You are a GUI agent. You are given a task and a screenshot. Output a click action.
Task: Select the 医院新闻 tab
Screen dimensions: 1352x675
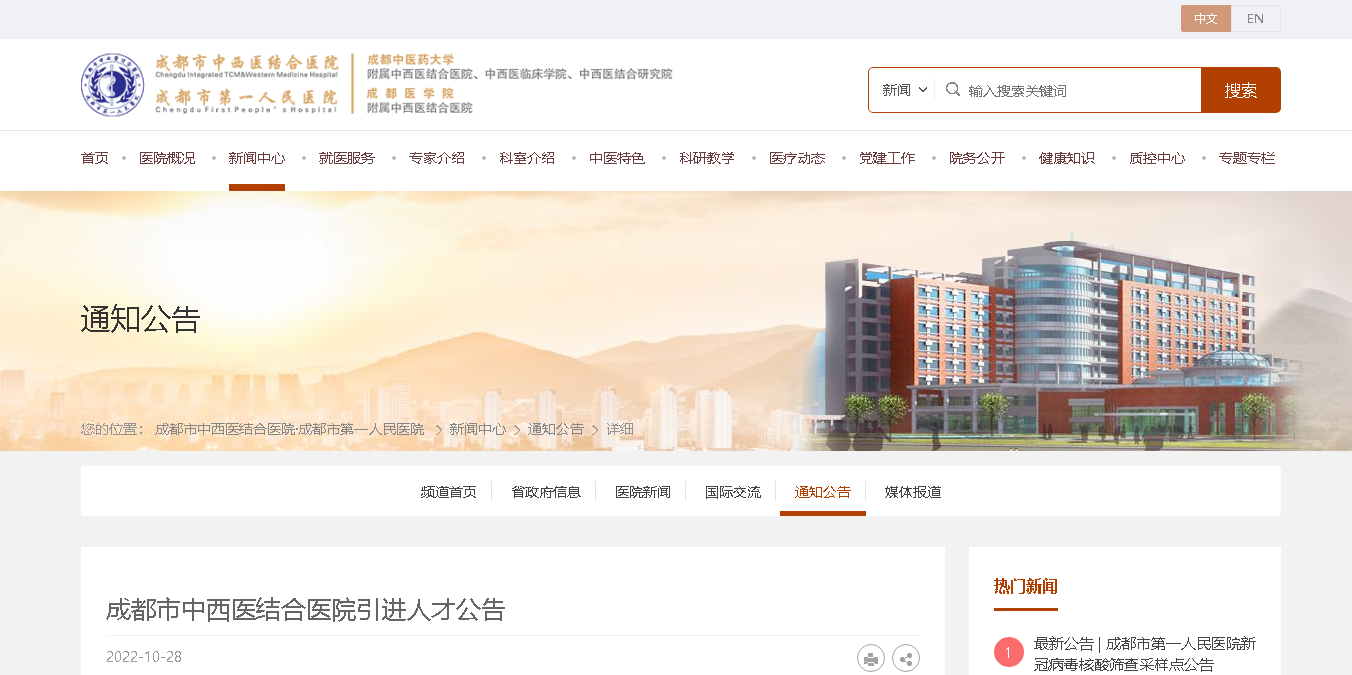point(643,492)
